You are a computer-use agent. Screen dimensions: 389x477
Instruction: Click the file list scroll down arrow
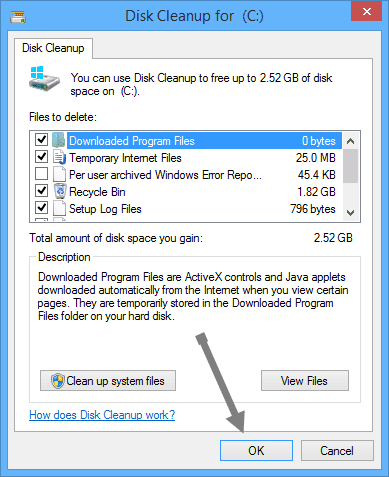pos(350,212)
